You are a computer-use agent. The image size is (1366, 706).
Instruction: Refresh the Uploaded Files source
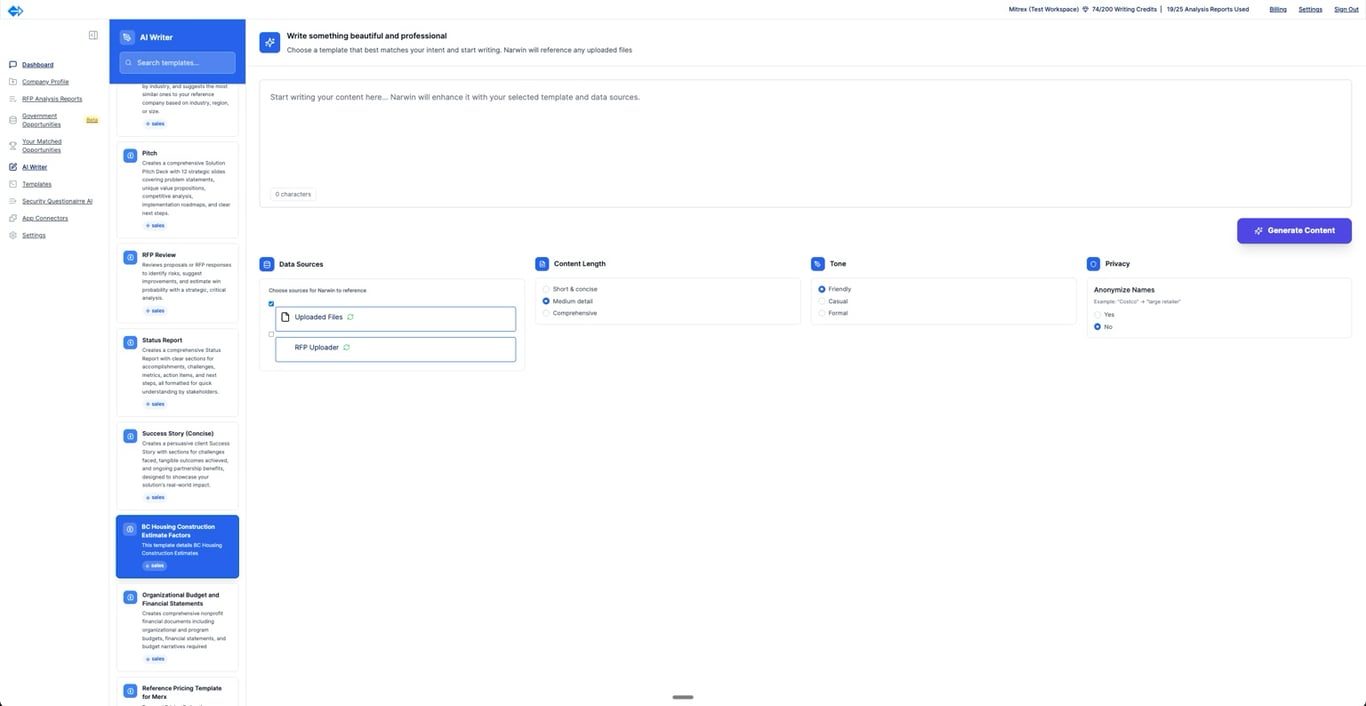coord(350,317)
